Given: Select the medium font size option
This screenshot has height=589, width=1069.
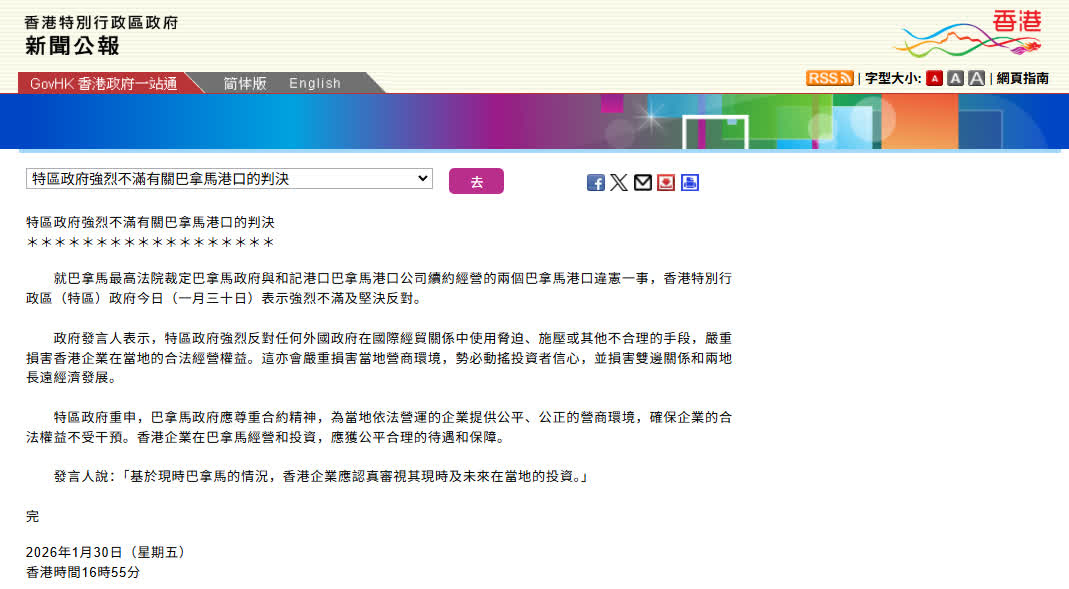Looking at the screenshot, I should (x=955, y=78).
